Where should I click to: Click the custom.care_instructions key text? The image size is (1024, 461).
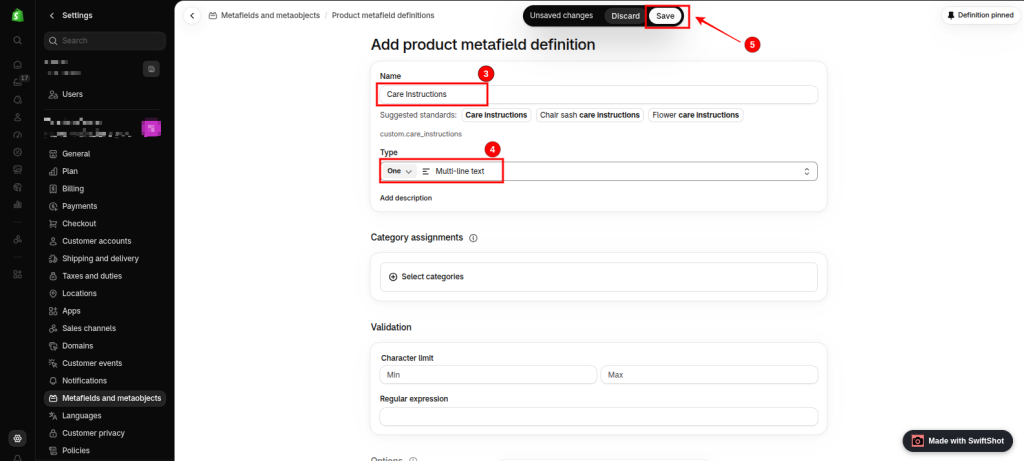tap(421, 134)
